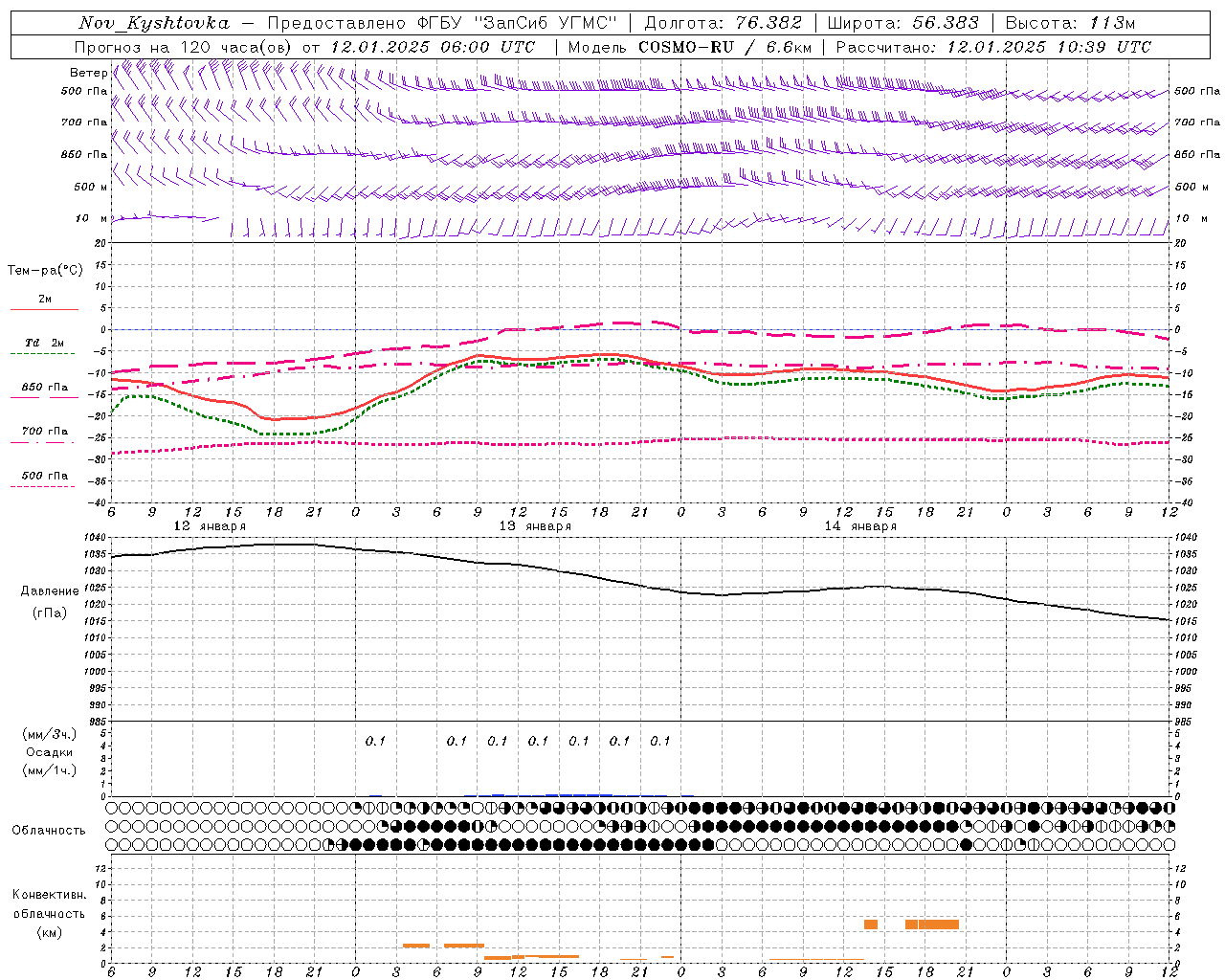
Task: Click the (мм/1ч.) hourly precipitation unit label
Action: pyautogui.click(x=50, y=770)
